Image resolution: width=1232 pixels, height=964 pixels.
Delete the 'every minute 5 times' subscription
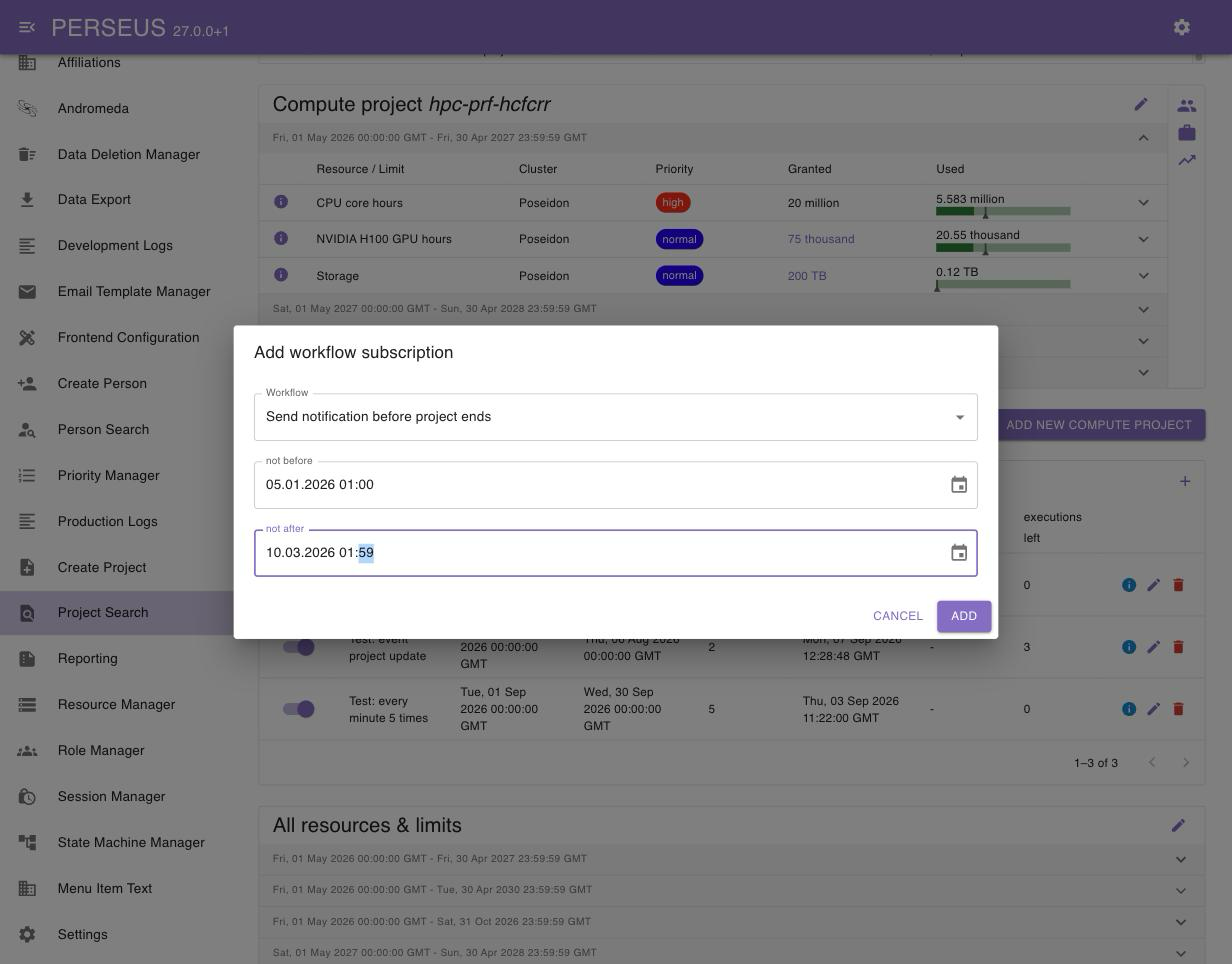[x=1178, y=709]
